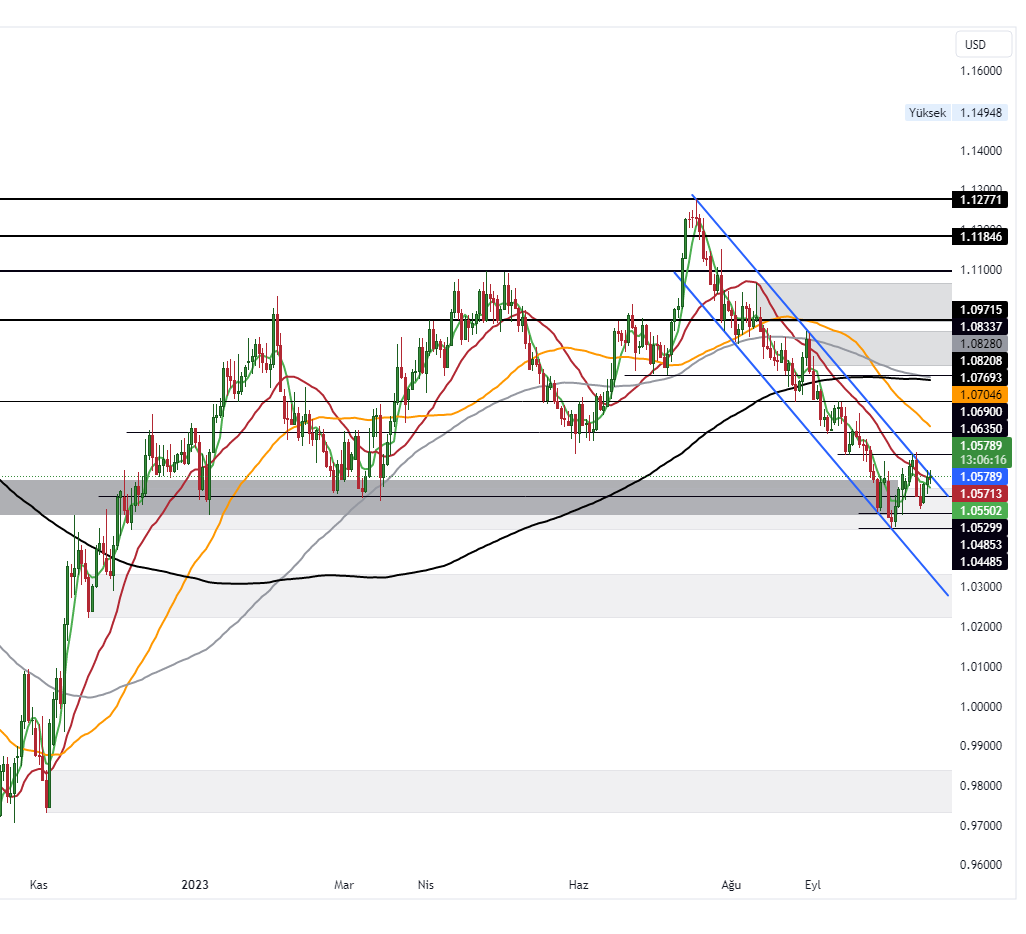Click the Kas month on time axis

39,885
